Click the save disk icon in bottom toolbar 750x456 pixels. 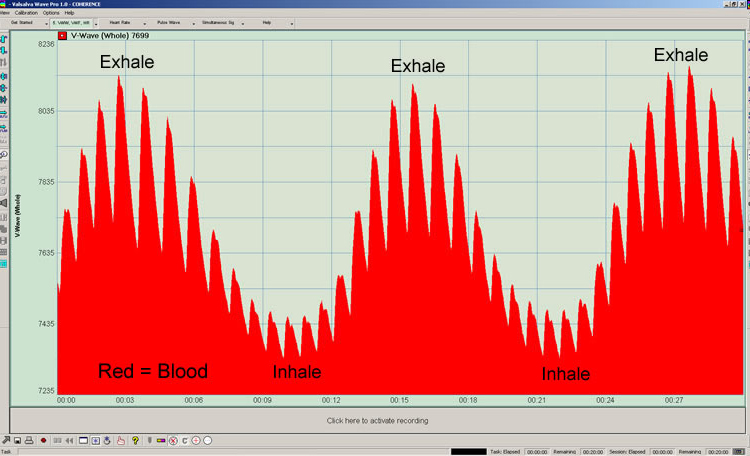[17, 441]
